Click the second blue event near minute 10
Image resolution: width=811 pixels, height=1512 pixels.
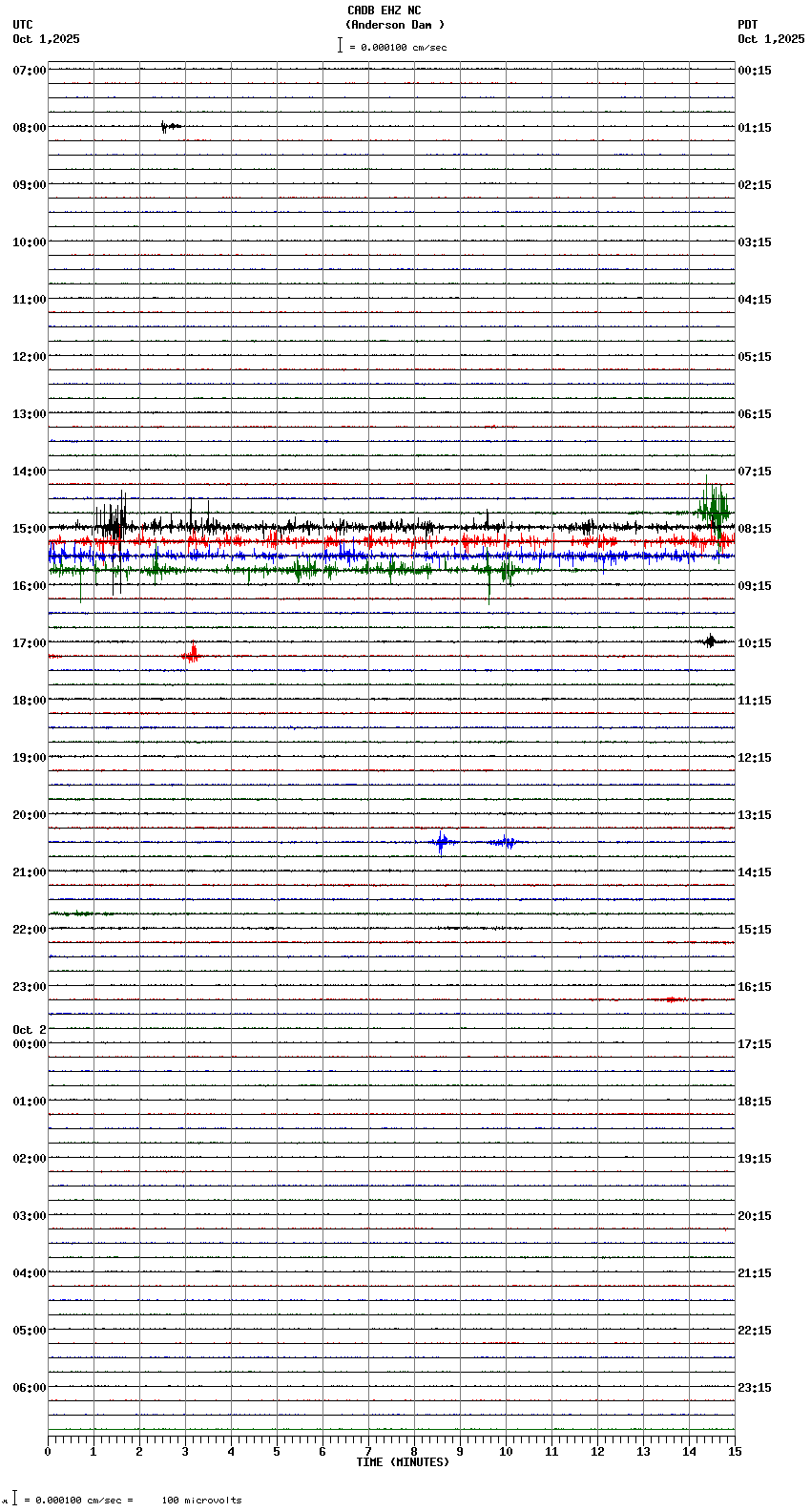click(x=503, y=842)
